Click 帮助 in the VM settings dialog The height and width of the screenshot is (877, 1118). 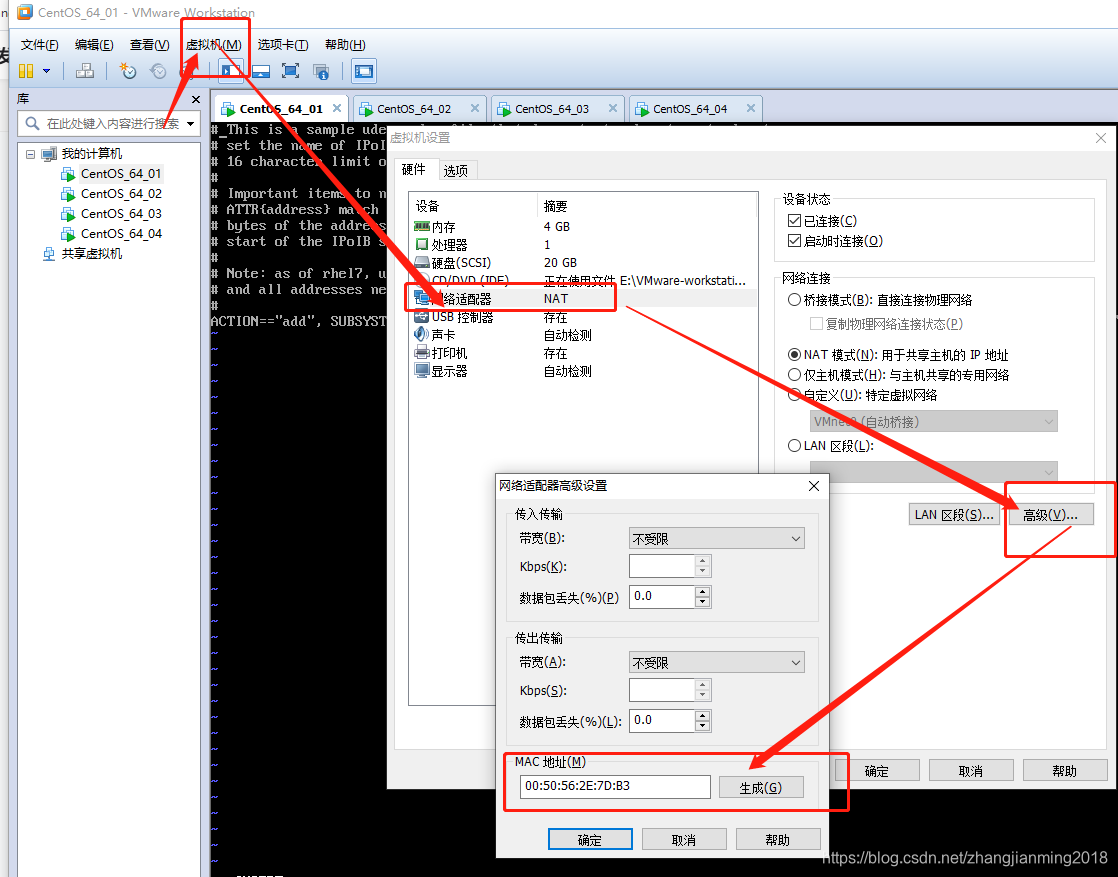1065,771
